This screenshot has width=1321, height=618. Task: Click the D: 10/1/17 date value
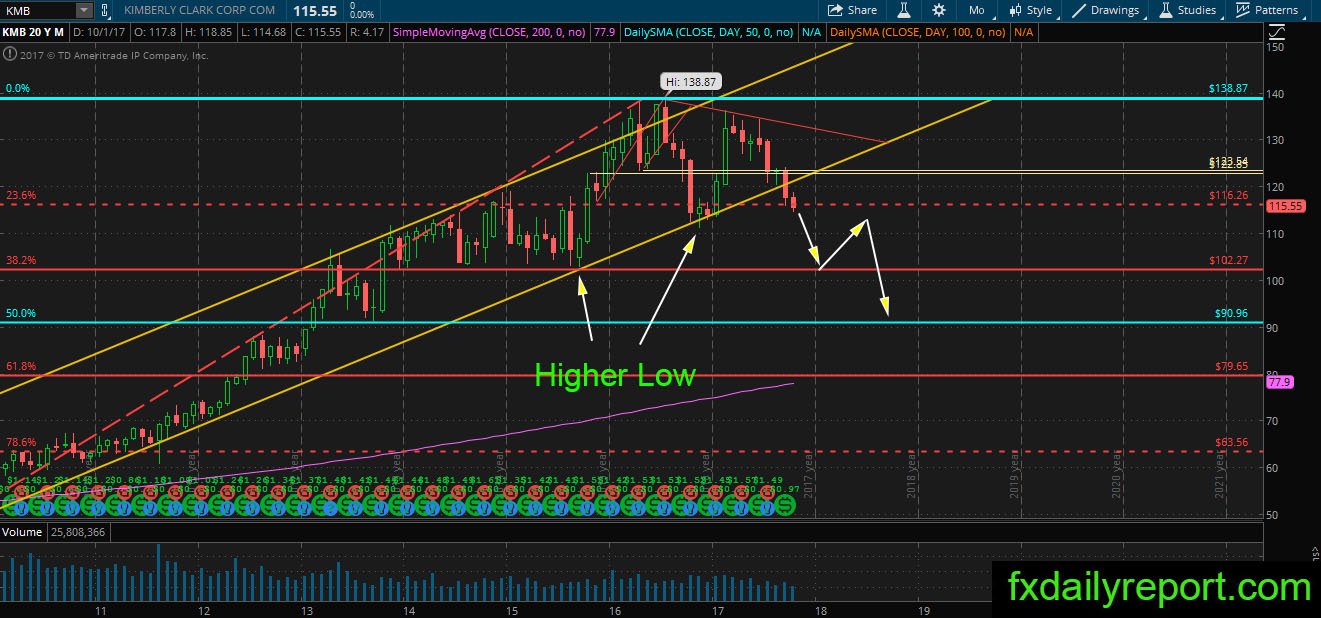tap(99, 32)
